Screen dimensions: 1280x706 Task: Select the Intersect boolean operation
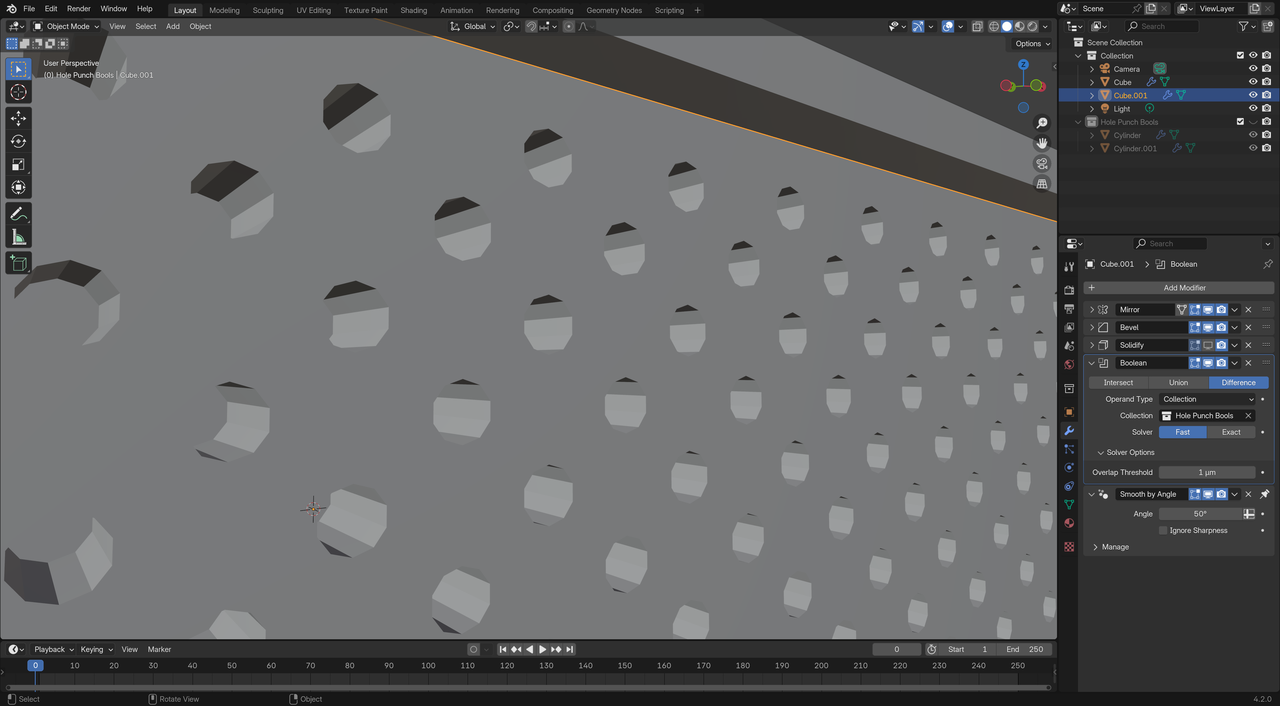[x=1118, y=382]
